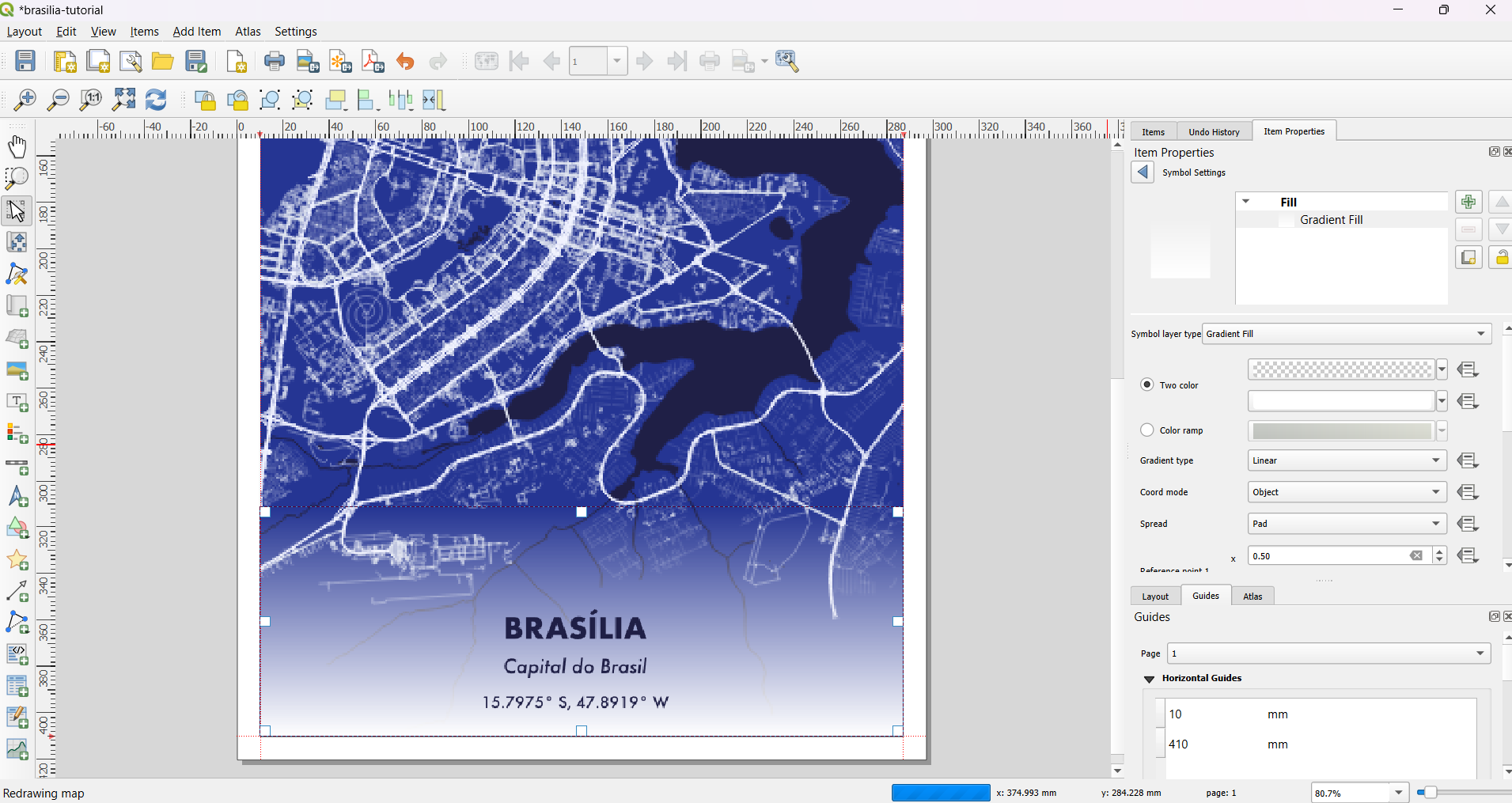Zoom in with the magnifier plus icon
This screenshot has height=803, width=1512.
coord(25,100)
